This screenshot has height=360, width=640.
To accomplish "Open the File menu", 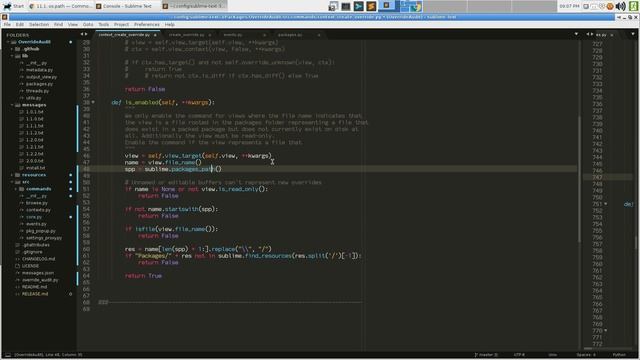I will [x=7, y=24].
